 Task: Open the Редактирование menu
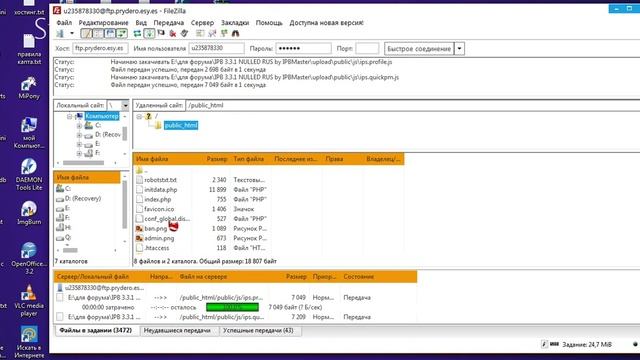103,23
